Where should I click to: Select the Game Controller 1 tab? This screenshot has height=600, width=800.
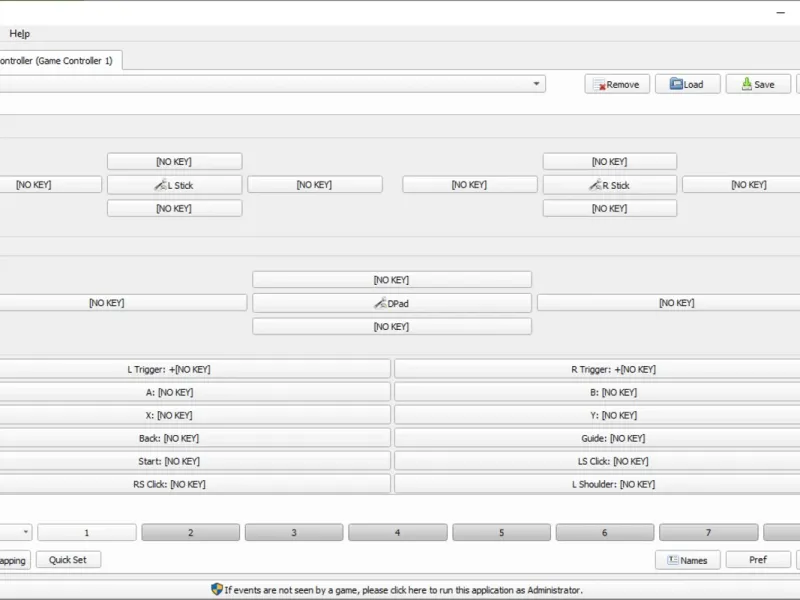(59, 60)
